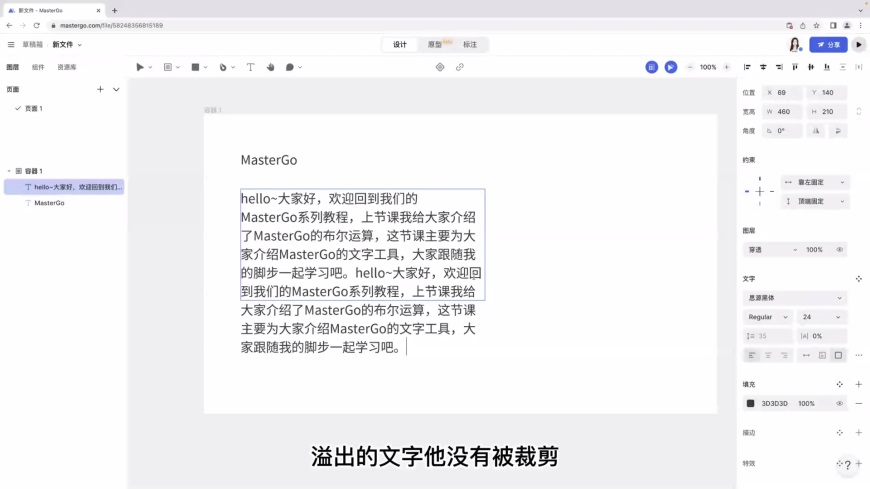Click the 3D3D3D fill color swatch
870x489 pixels.
pyautogui.click(x=751, y=404)
